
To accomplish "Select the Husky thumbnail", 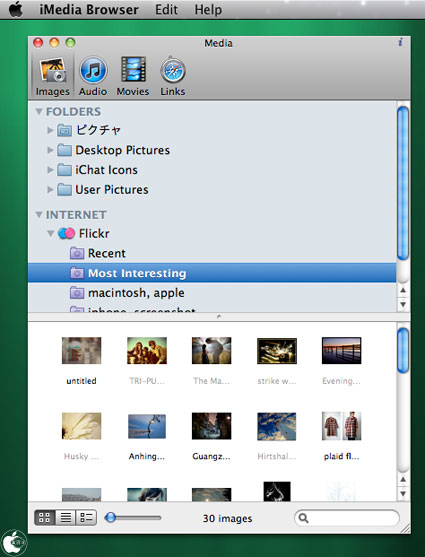I will point(81,426).
